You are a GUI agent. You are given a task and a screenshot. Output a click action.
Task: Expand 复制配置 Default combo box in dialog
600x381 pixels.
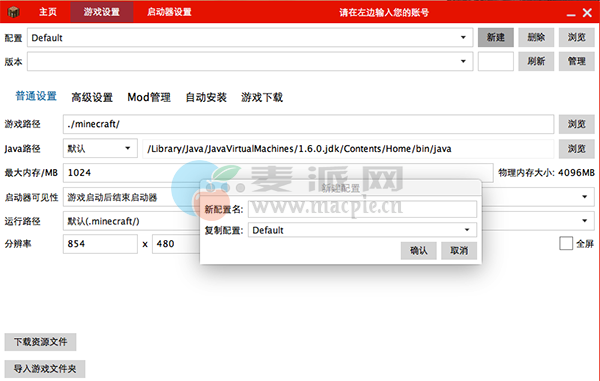(362, 230)
